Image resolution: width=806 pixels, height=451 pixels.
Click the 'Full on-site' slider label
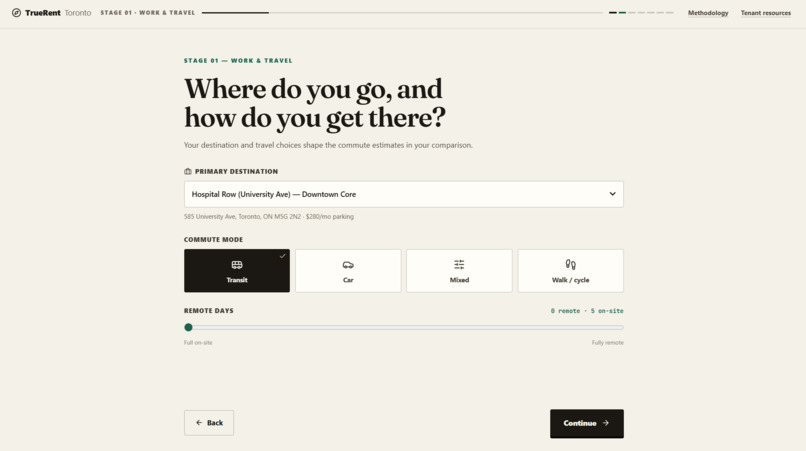[x=198, y=342]
